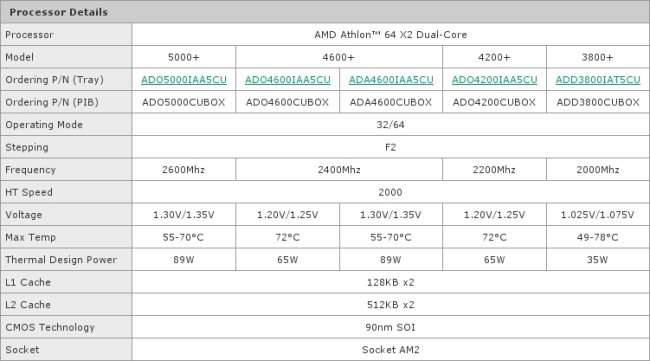The image size is (650, 361).
Task: Select the 128KB x2 L1 cache value
Action: [390, 282]
